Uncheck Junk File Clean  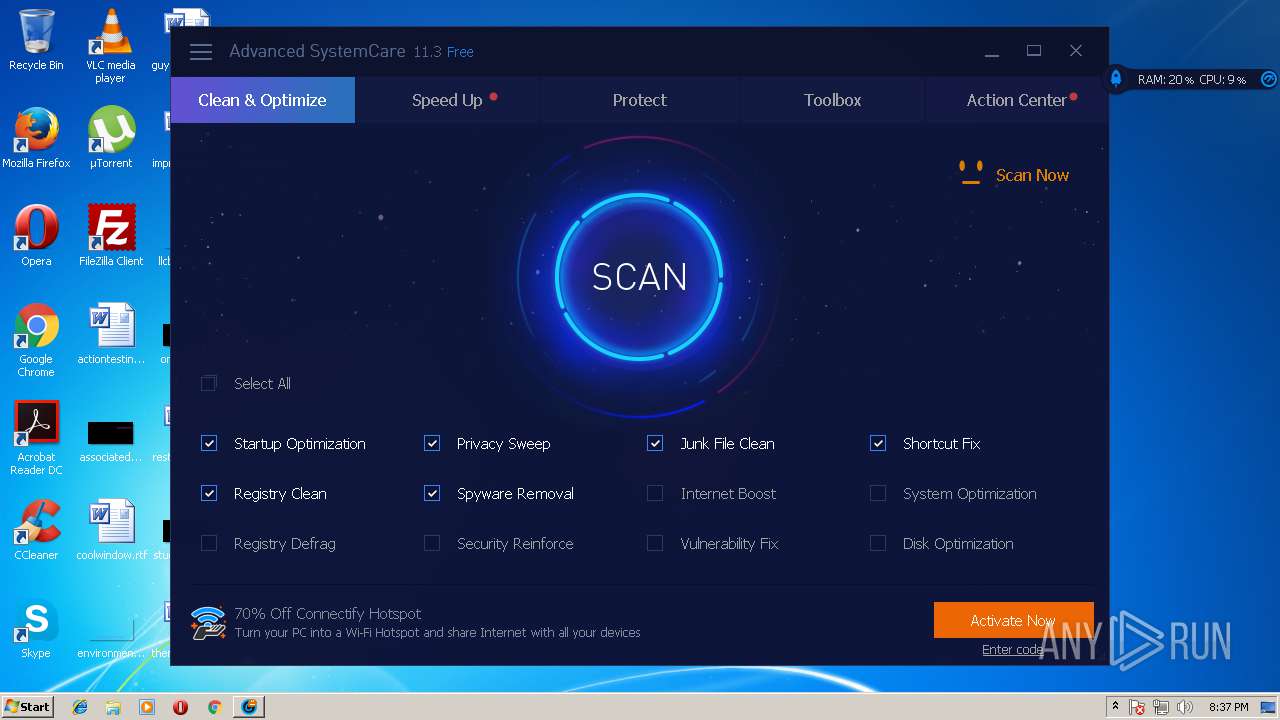click(x=655, y=443)
